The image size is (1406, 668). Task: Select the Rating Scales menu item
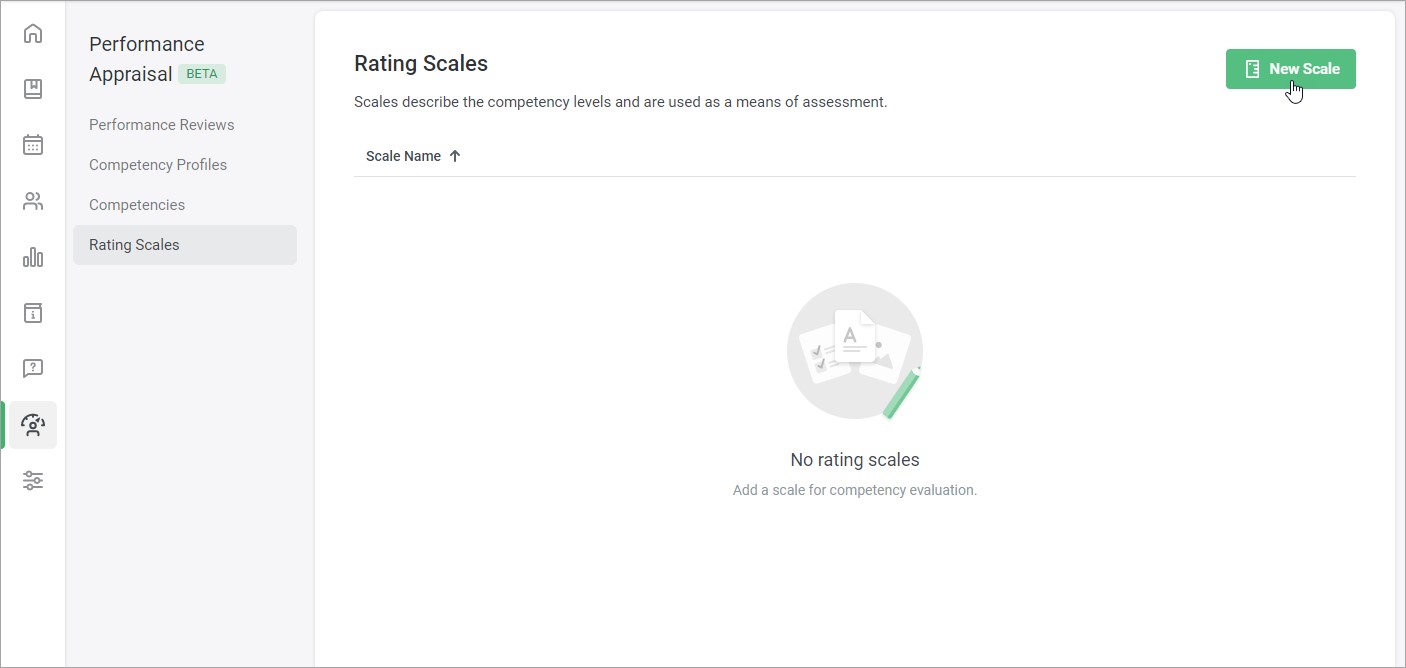[185, 245]
